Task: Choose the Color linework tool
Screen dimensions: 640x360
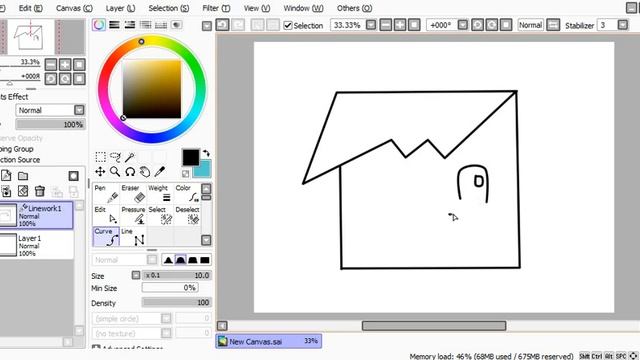Action: coord(187,193)
